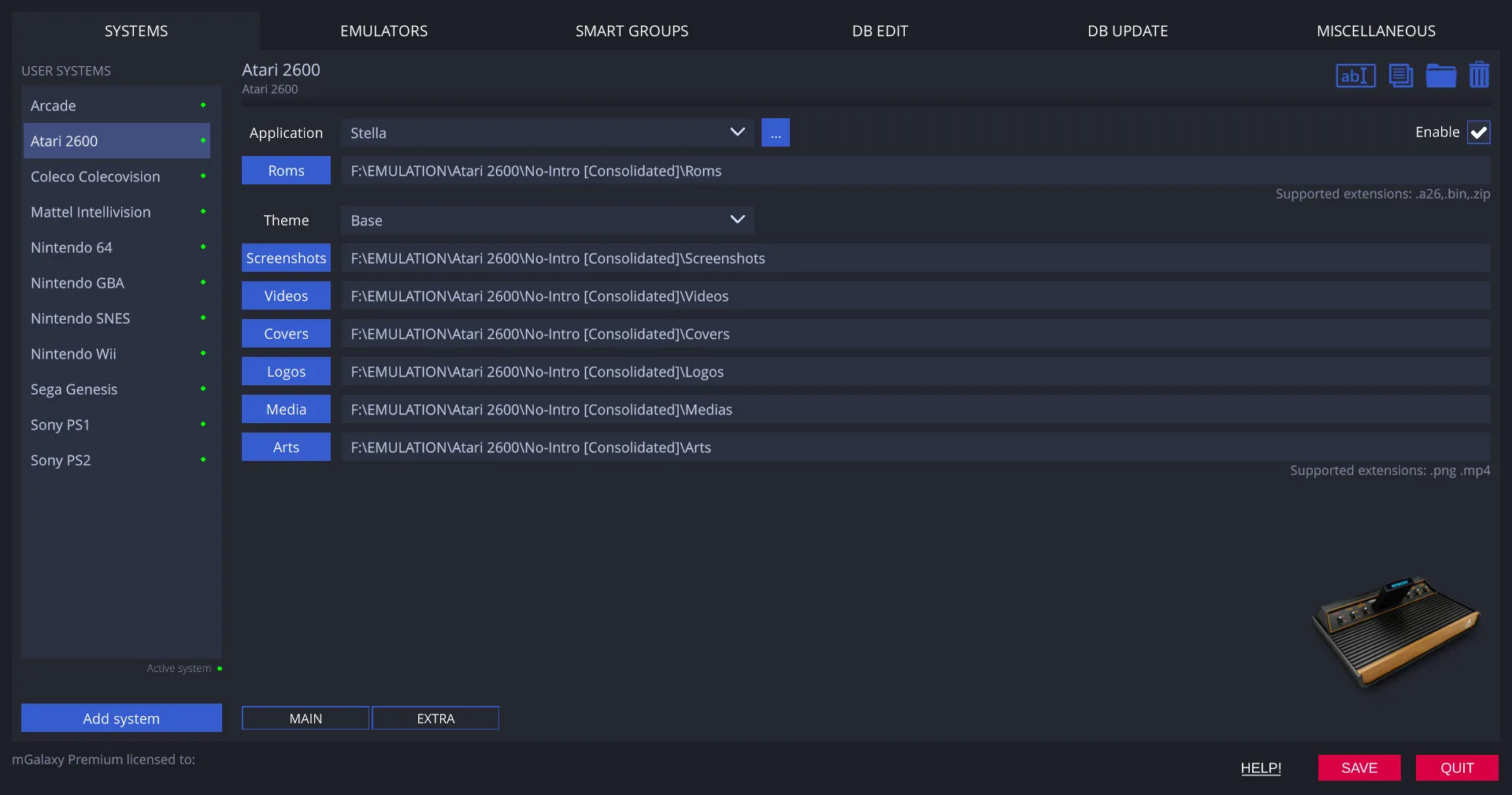The image size is (1512, 795).
Task: Browse for application with ellipsis button
Action: [775, 132]
